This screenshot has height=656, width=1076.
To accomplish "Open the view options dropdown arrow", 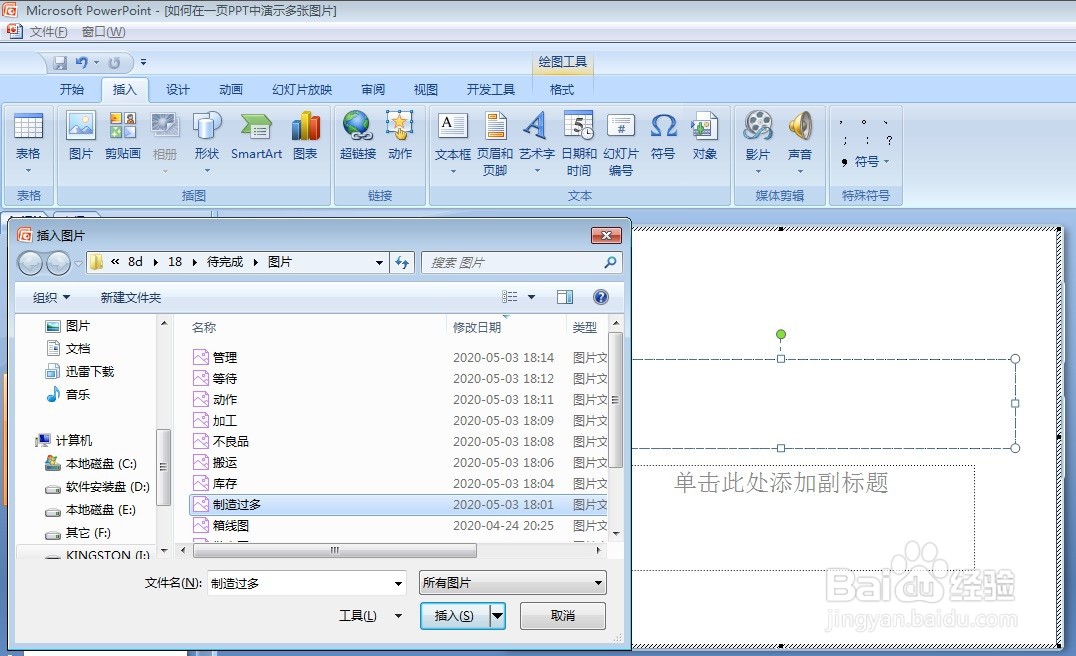I will coord(531,297).
